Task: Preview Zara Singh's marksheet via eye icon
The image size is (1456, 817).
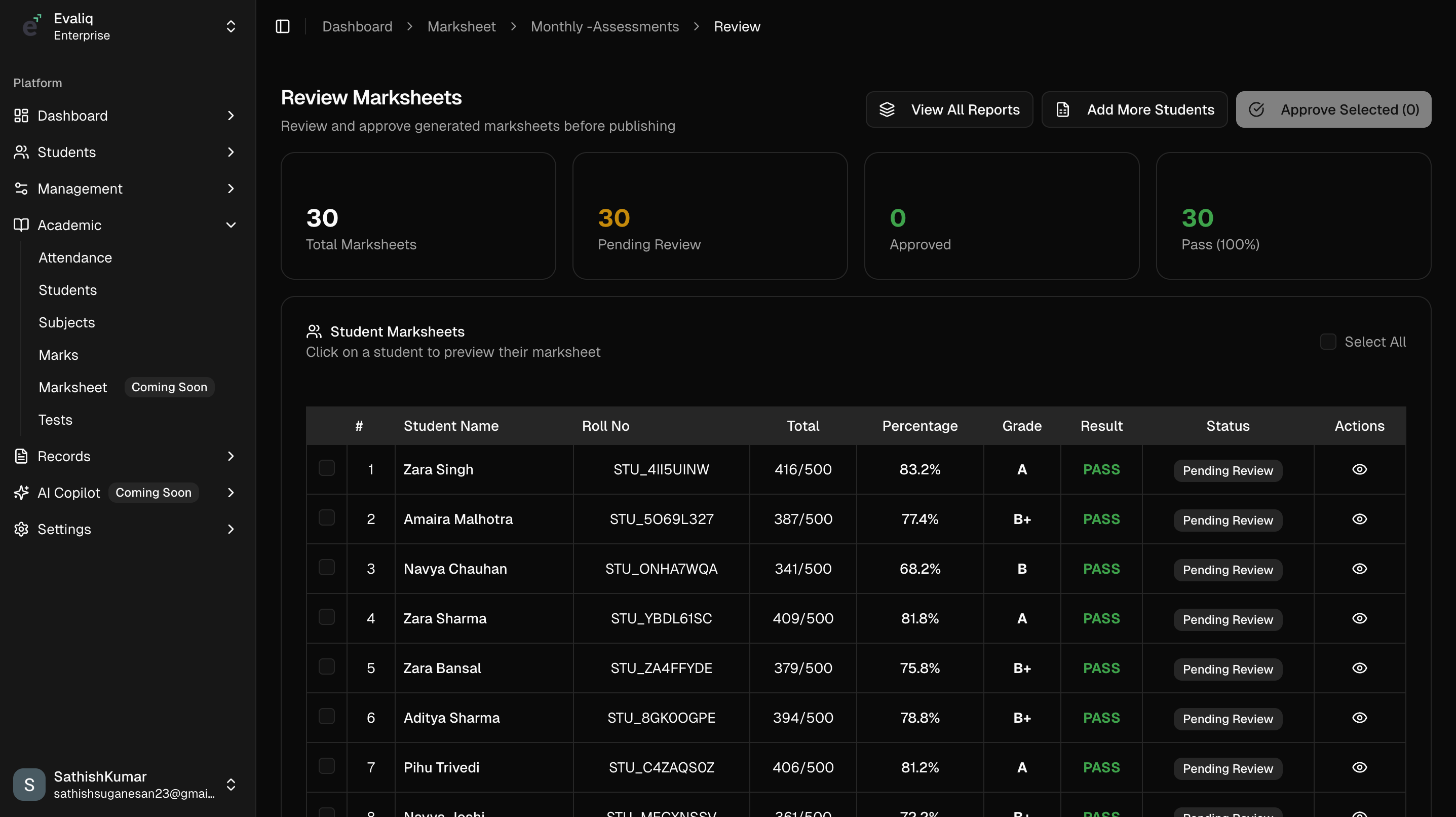Action: point(1359,469)
